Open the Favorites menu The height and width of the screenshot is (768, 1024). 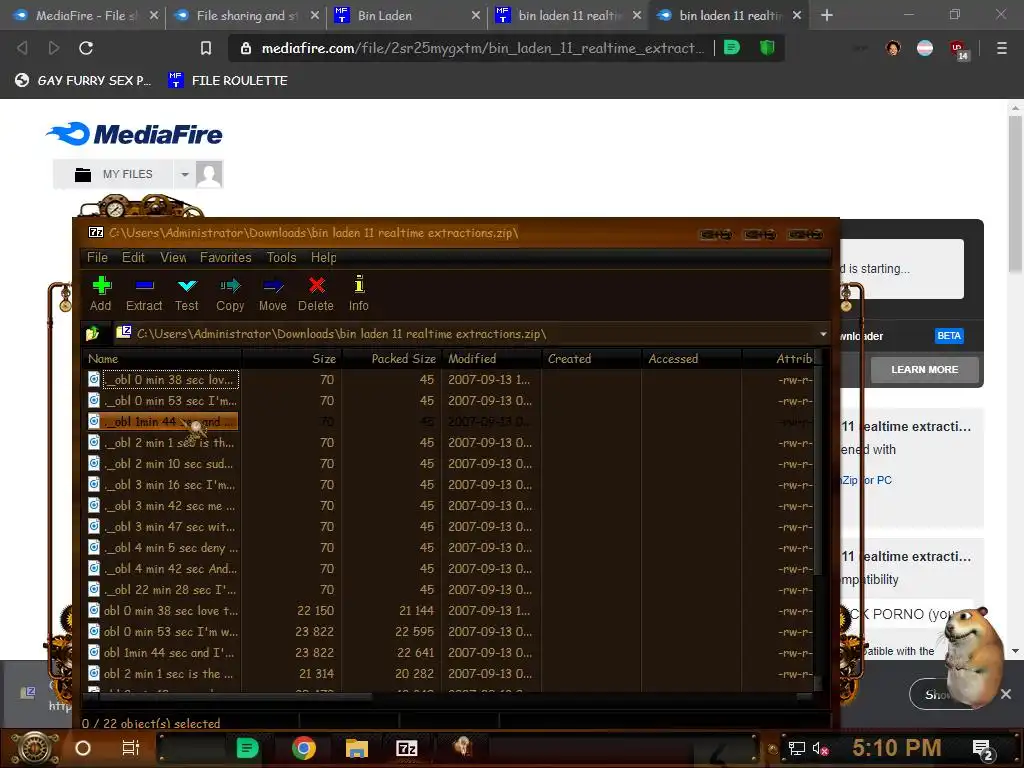pyautogui.click(x=225, y=257)
